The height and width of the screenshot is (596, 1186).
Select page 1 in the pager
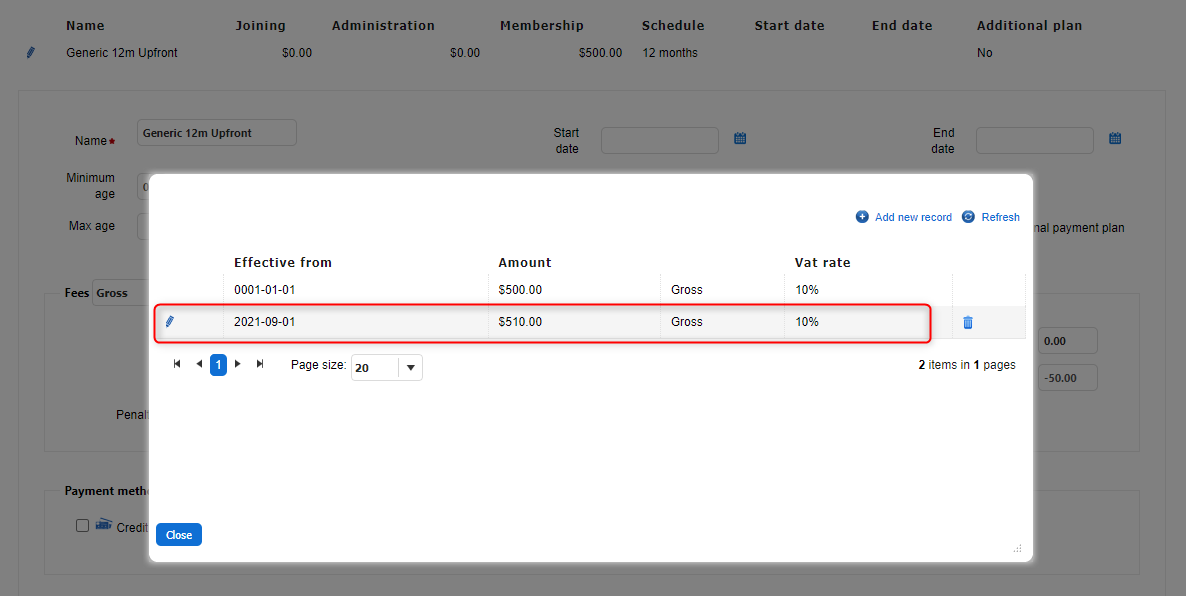218,365
